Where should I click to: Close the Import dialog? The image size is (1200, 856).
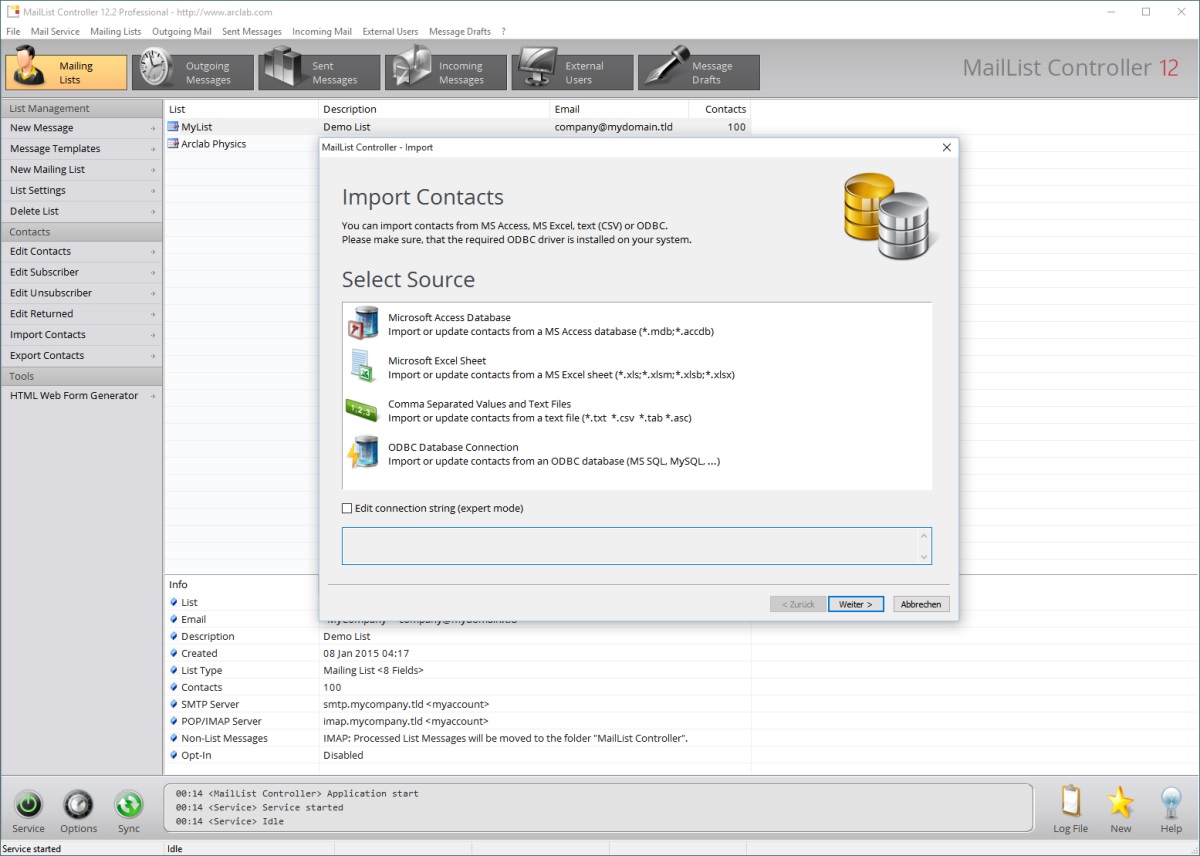pos(946,148)
